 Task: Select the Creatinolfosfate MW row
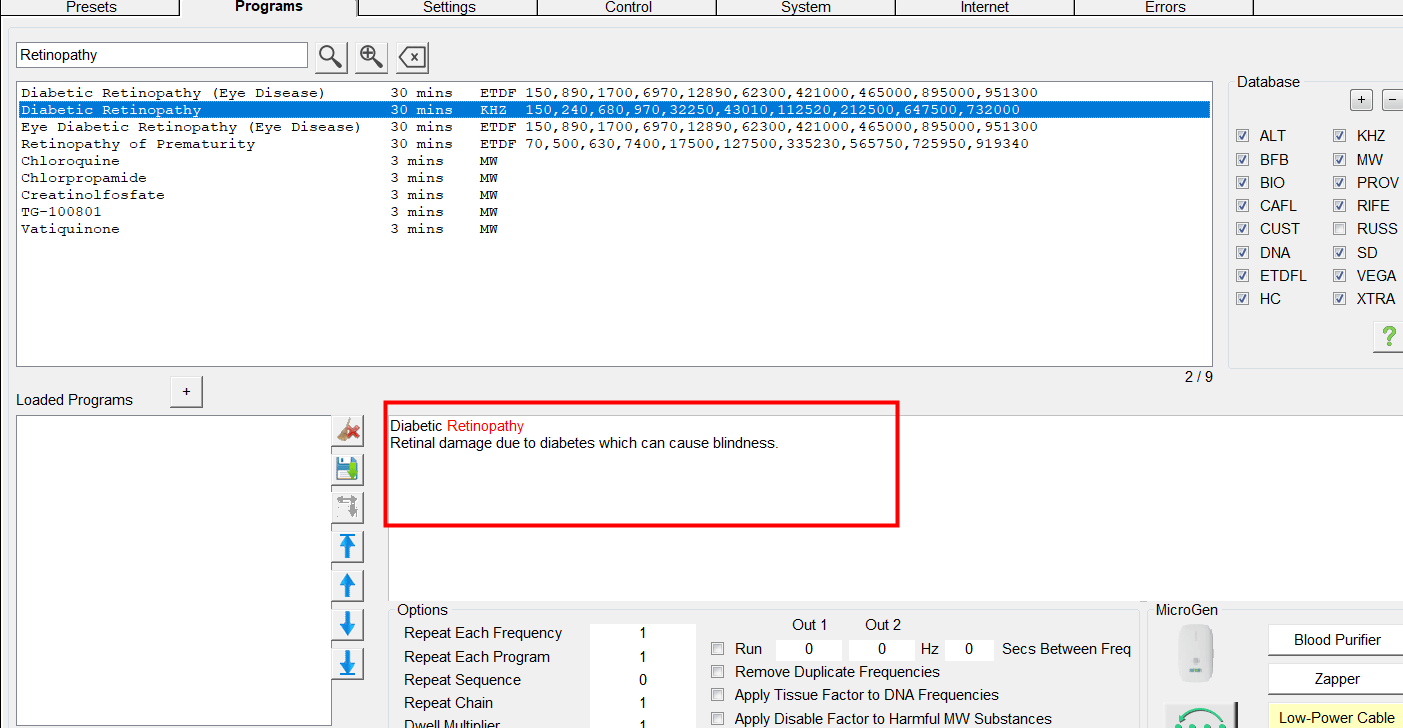[x=614, y=195]
